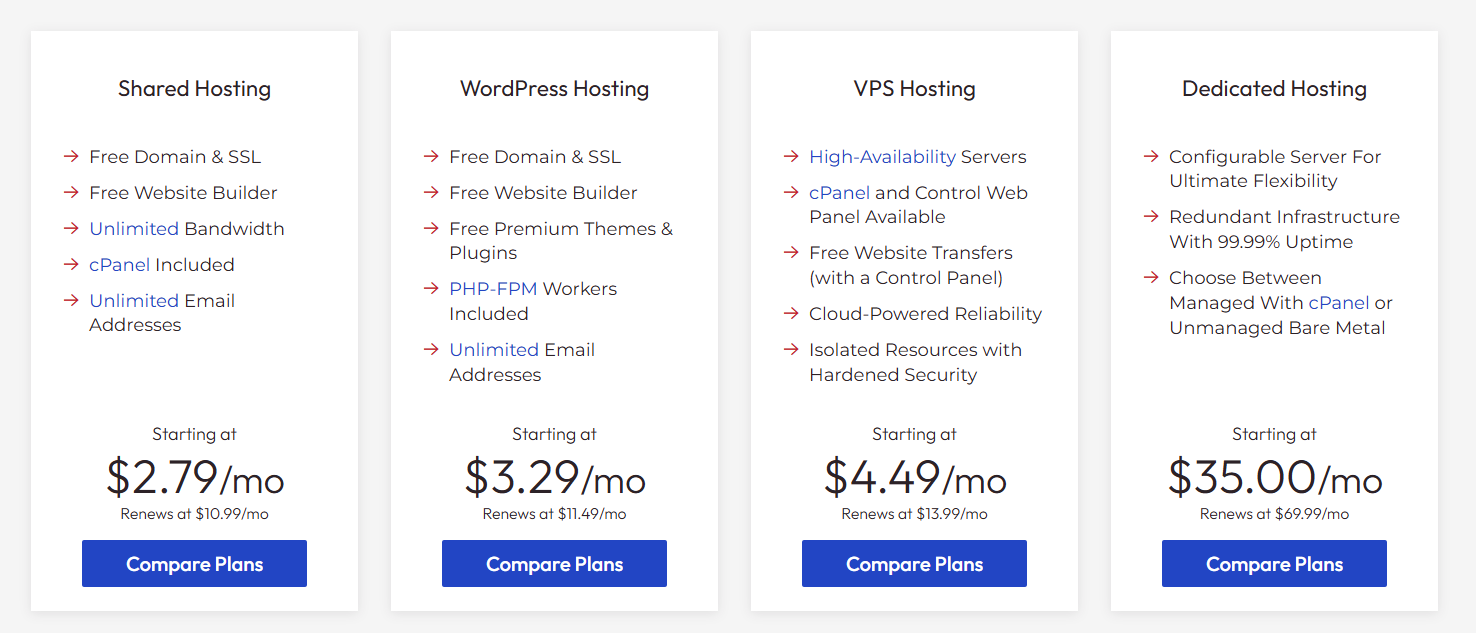1476x633 pixels.
Task: Open cPanel link in VPS Hosting card
Action: coord(840,193)
